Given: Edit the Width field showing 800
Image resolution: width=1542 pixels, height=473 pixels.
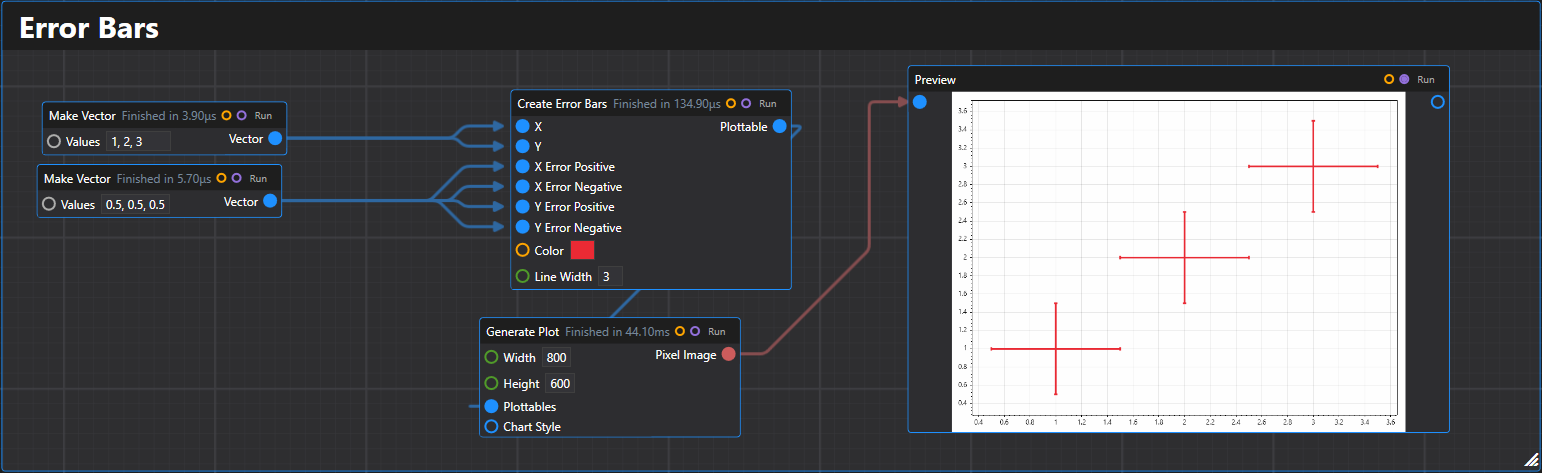Looking at the screenshot, I should tap(556, 357).
